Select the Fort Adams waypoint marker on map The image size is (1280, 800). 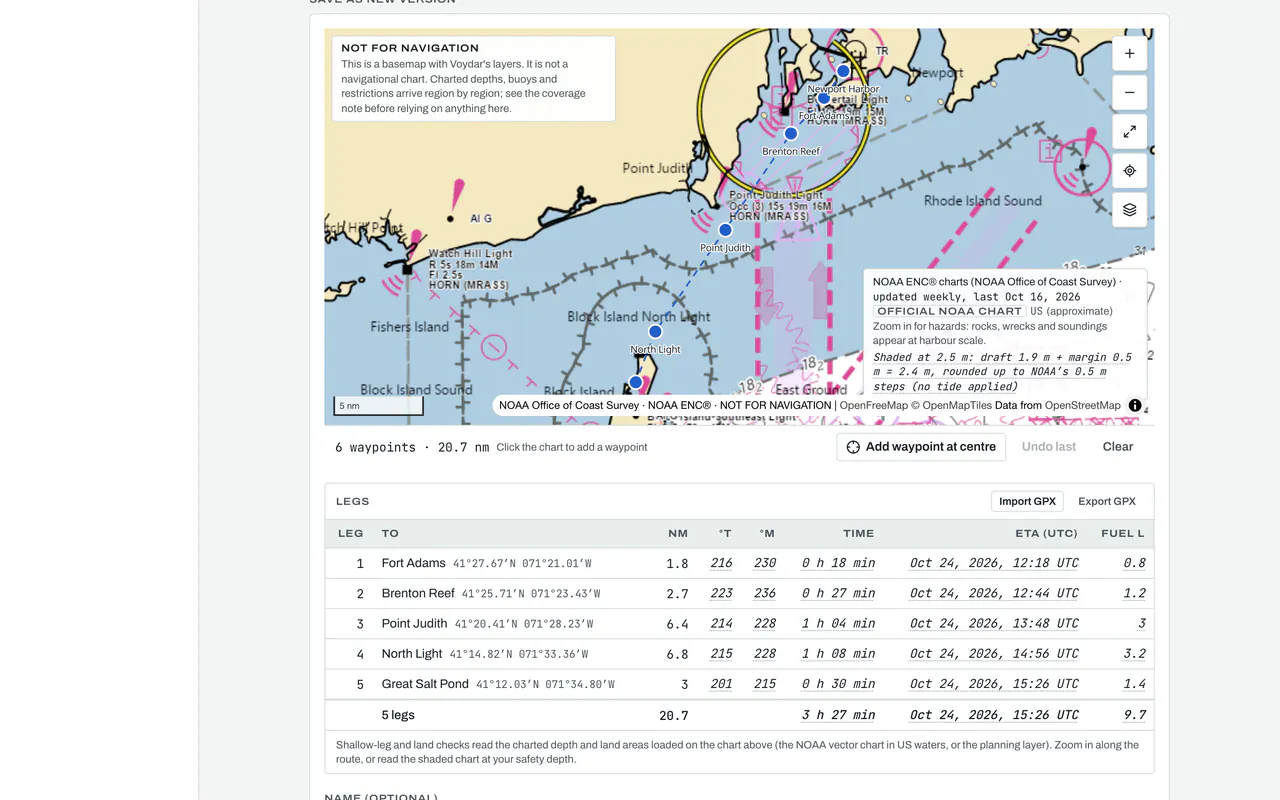click(824, 98)
